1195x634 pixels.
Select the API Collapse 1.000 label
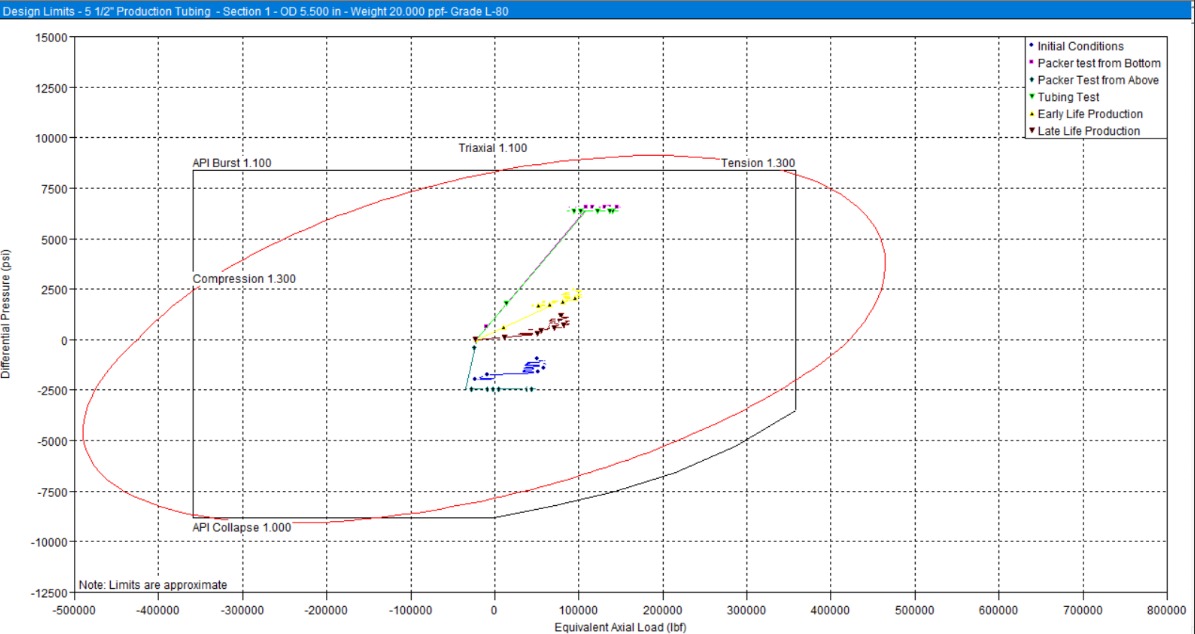[x=241, y=527]
